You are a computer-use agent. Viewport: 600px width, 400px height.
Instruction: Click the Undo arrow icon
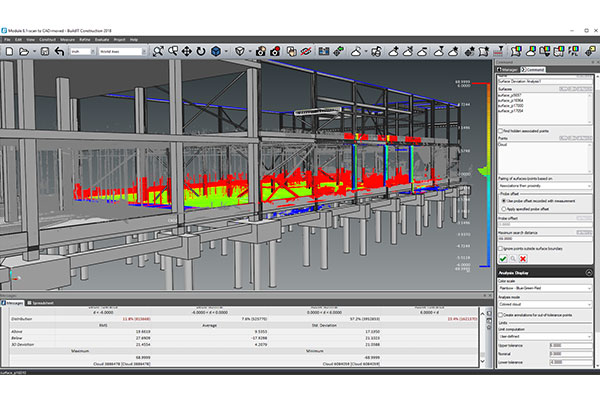[x=59, y=50]
